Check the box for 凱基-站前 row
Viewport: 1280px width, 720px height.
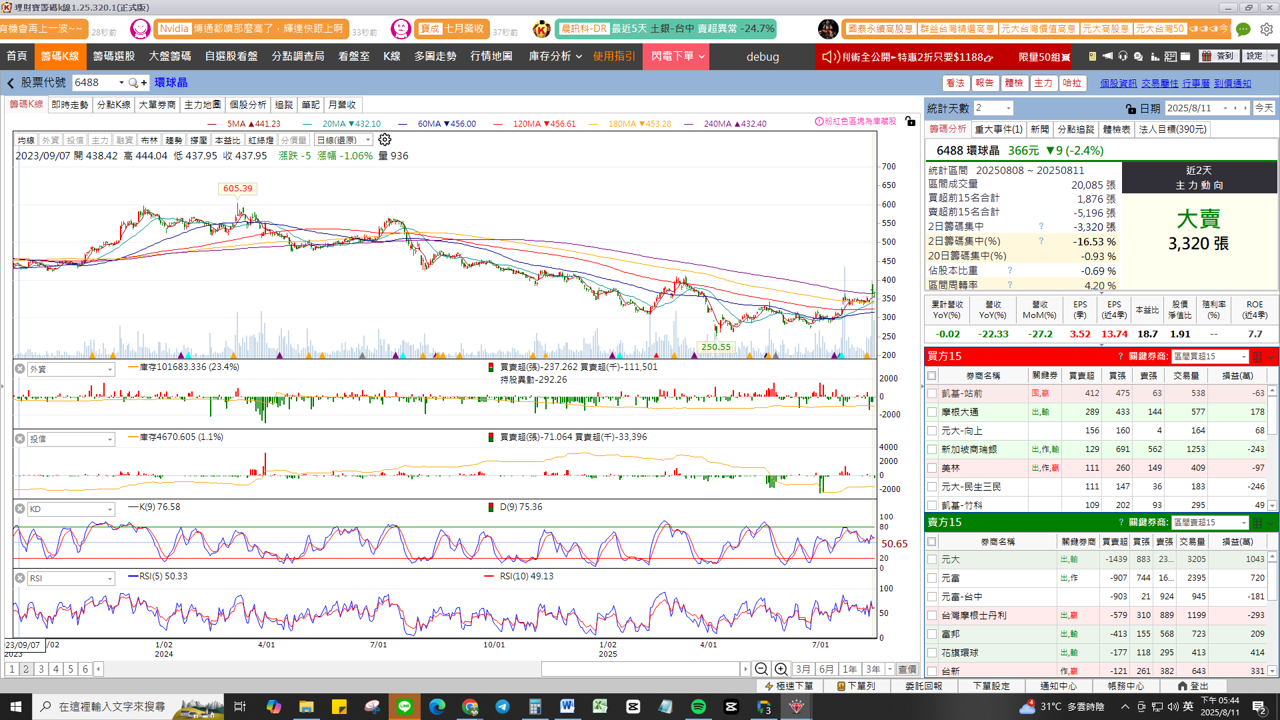pos(932,394)
